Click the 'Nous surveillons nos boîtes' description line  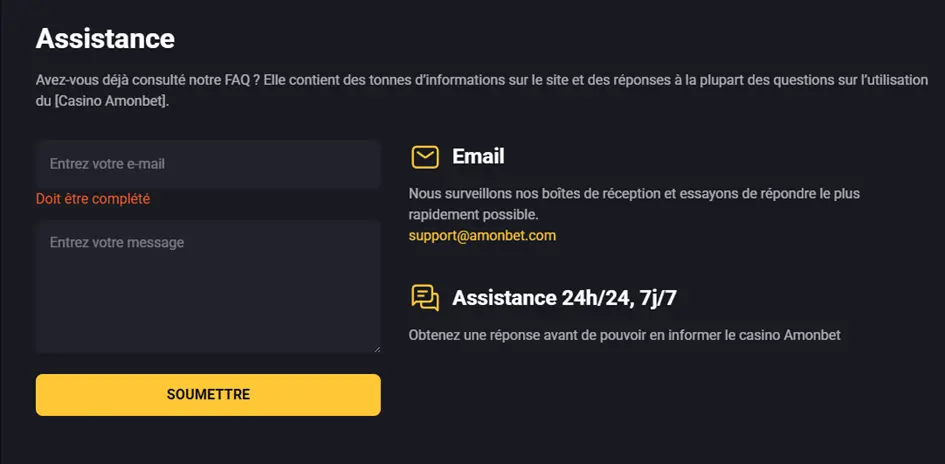point(634,193)
